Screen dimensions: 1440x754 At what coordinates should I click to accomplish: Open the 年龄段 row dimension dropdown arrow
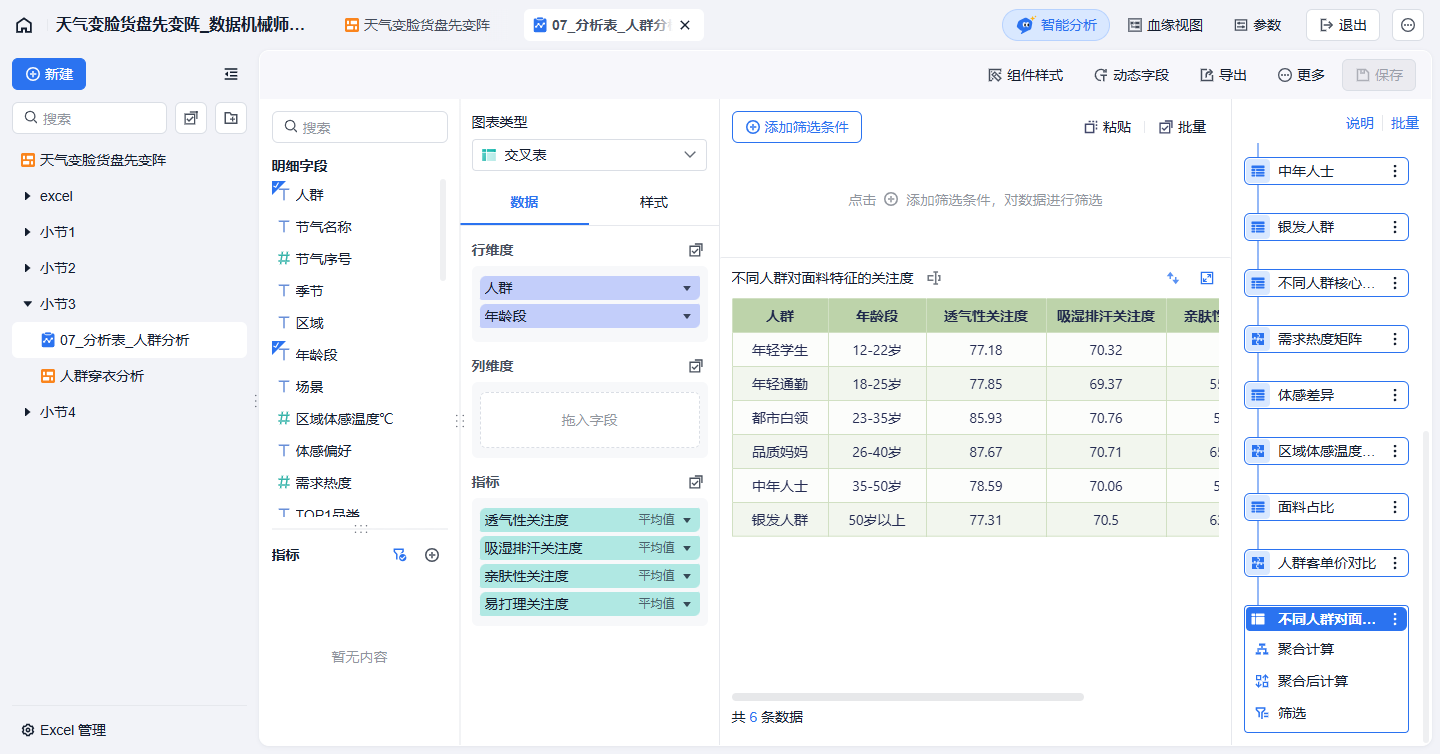[687, 316]
